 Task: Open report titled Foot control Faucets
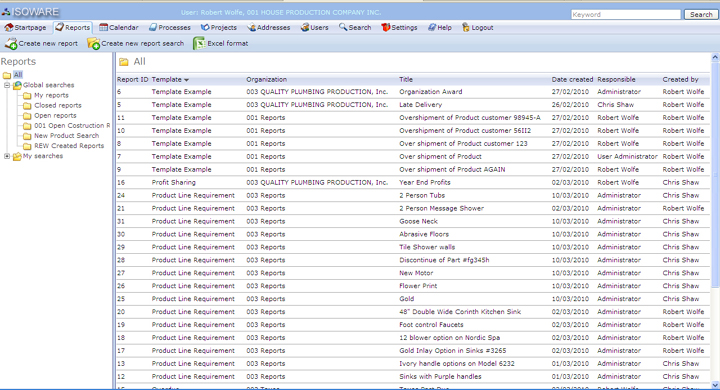431,325
